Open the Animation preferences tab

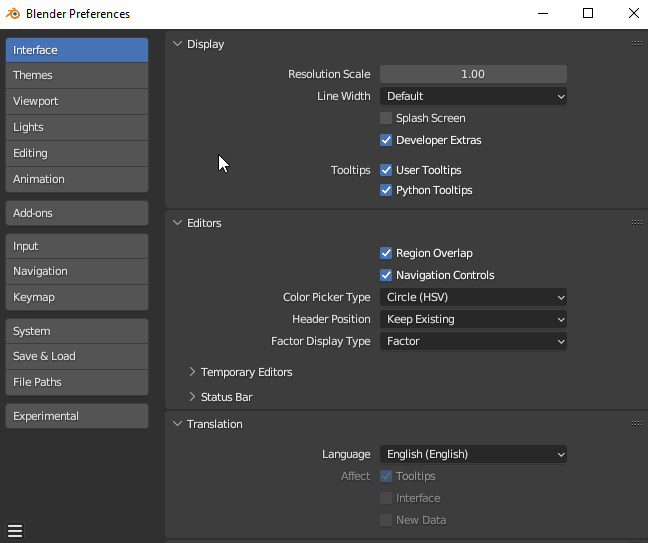coord(77,179)
